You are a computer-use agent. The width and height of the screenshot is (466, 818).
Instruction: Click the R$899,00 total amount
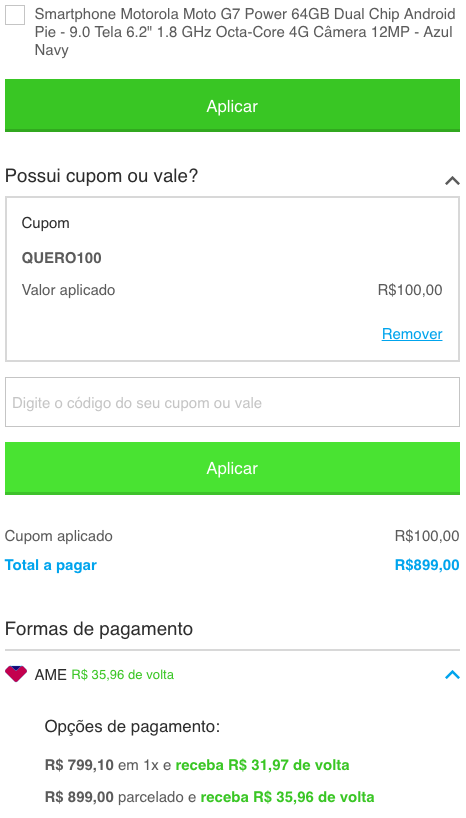coord(427,566)
